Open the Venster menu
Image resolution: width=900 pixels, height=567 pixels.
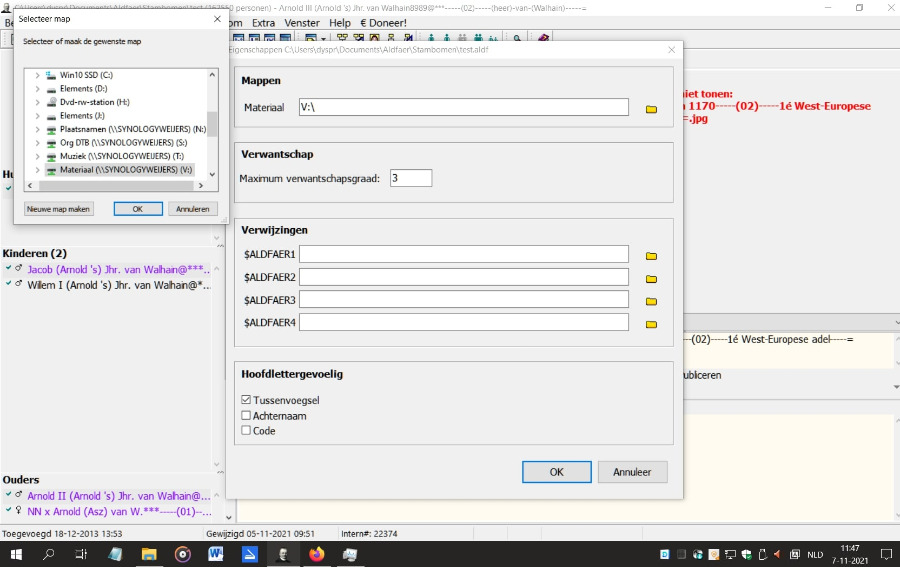pos(302,22)
